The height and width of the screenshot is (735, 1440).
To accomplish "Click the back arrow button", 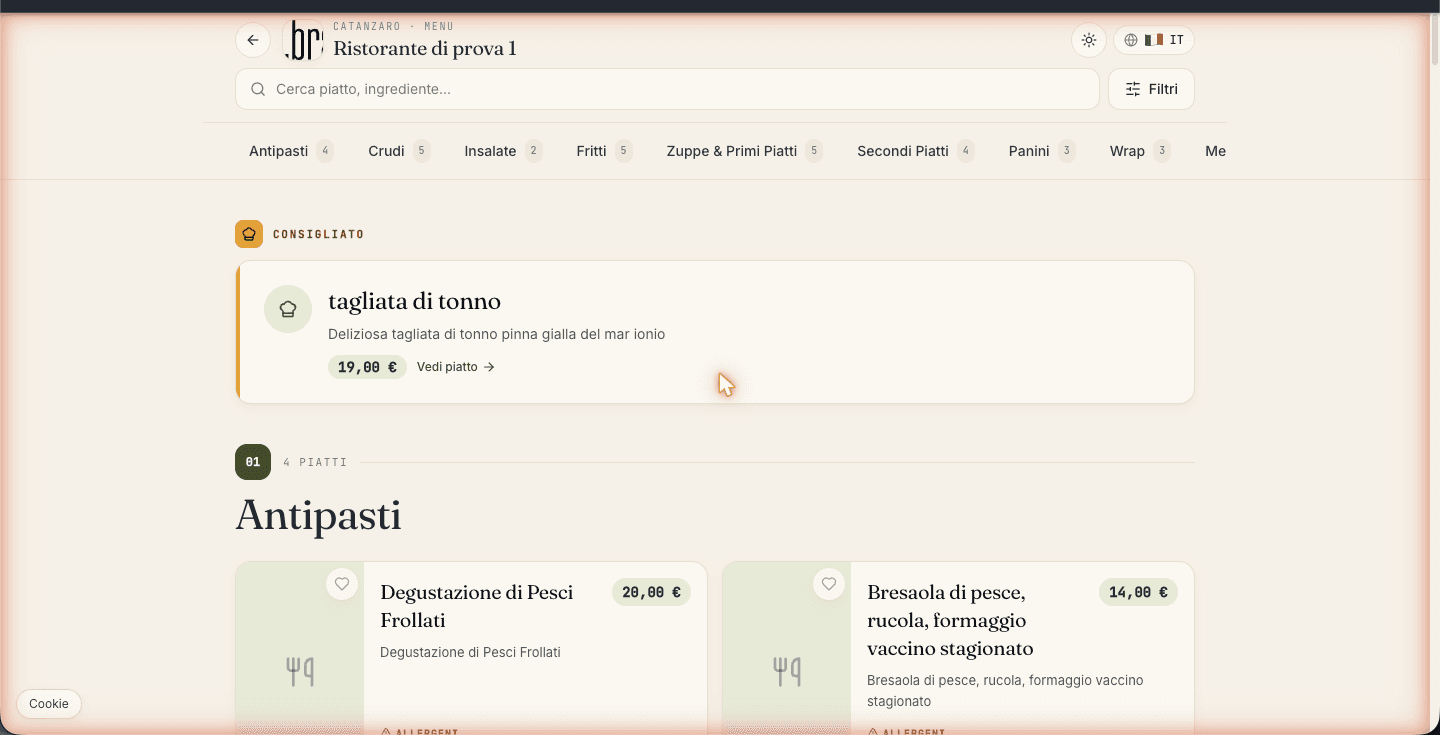I will pyautogui.click(x=253, y=40).
